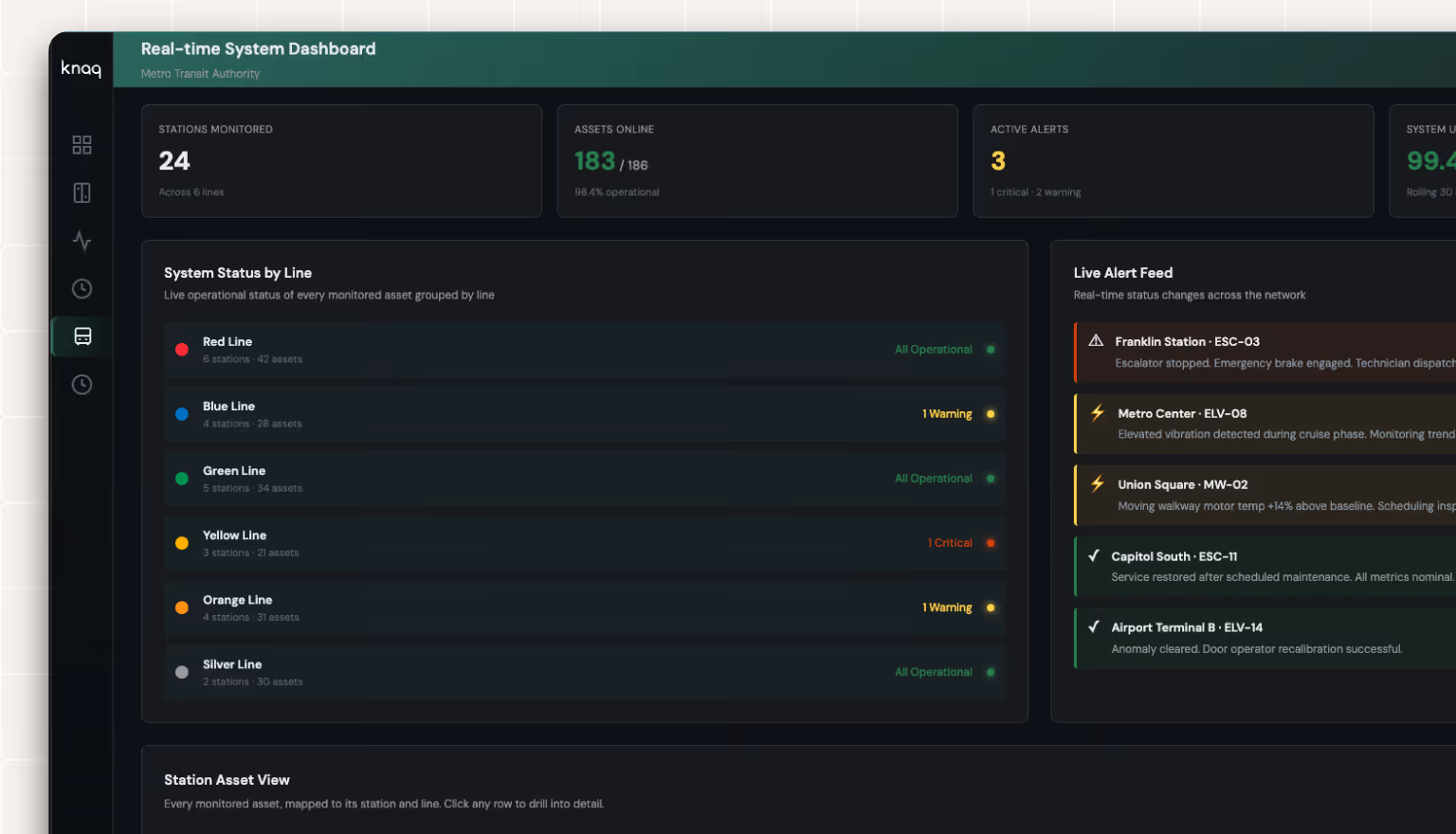The width and height of the screenshot is (1456, 834).
Task: Click Yellow Line red status indicator
Action: click(991, 543)
